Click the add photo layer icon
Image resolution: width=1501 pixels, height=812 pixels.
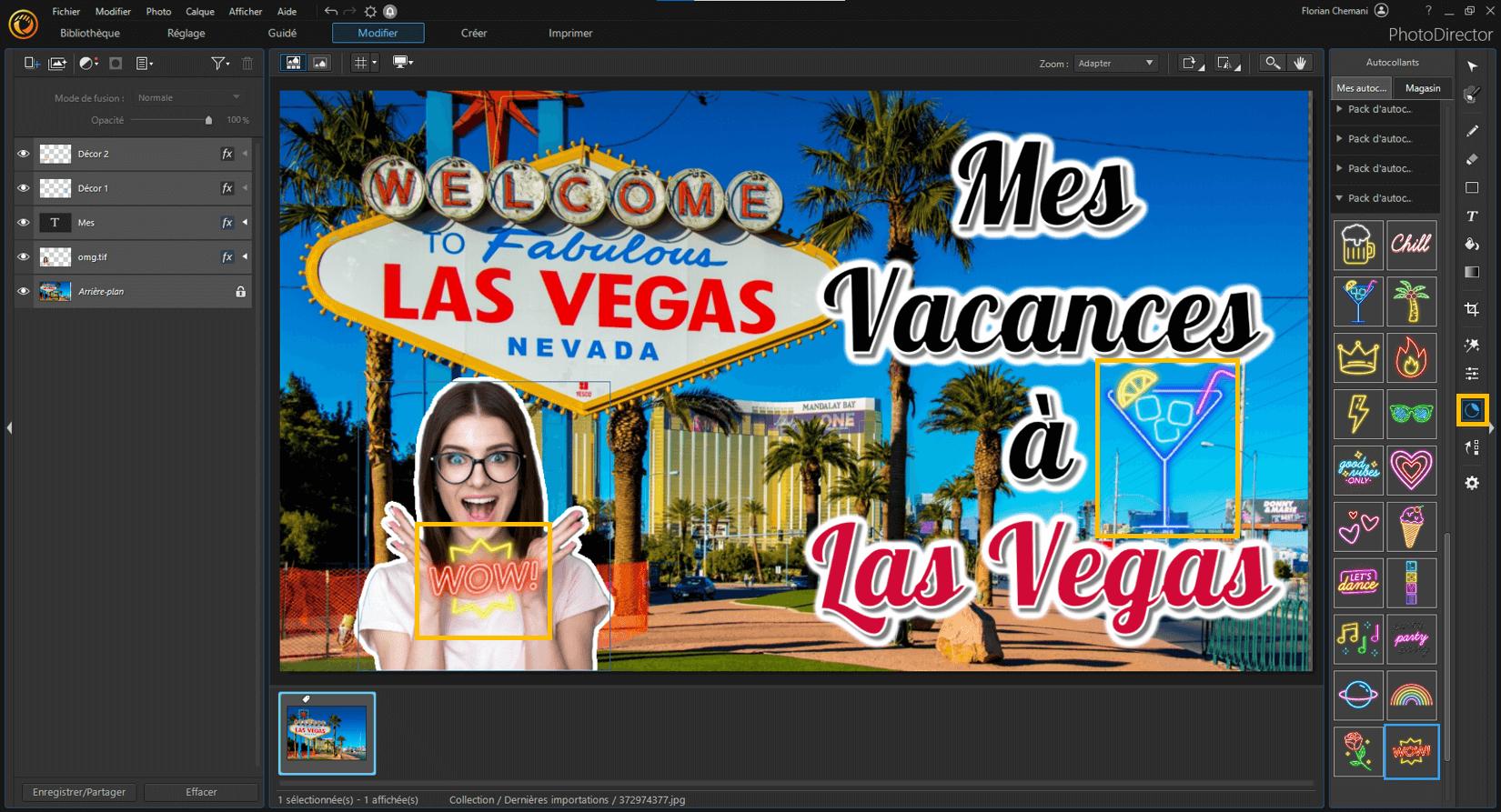(x=57, y=63)
